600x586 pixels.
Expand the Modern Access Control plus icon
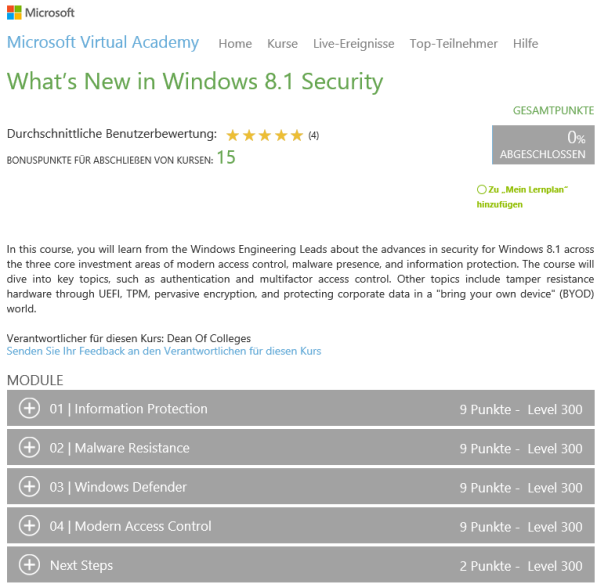coord(29,526)
